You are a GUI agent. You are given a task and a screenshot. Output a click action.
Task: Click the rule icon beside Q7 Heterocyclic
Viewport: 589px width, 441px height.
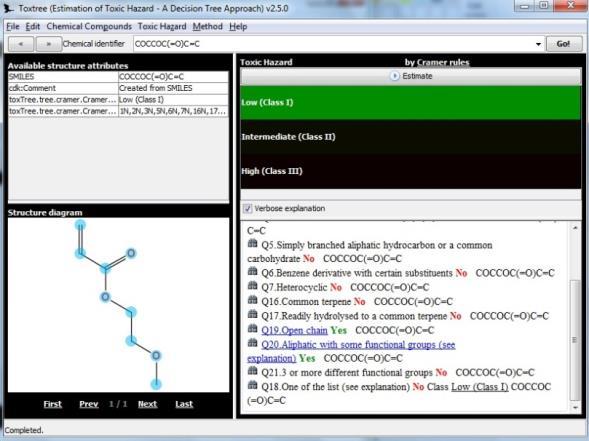(x=252, y=286)
